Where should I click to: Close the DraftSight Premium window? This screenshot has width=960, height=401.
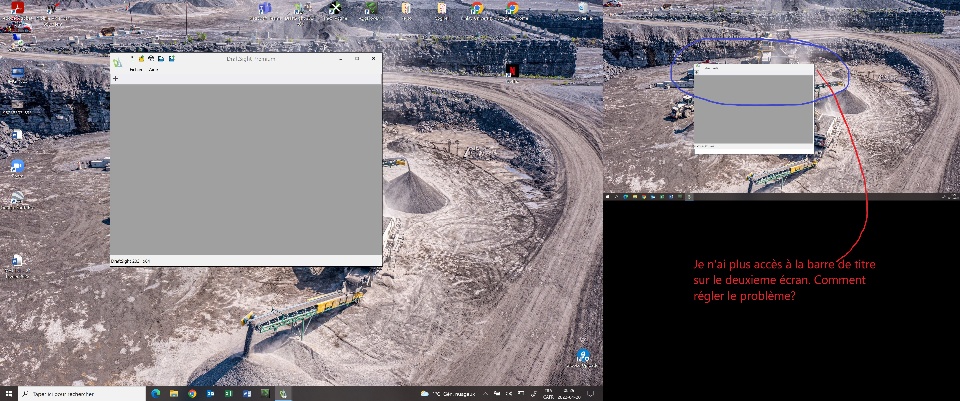point(373,59)
